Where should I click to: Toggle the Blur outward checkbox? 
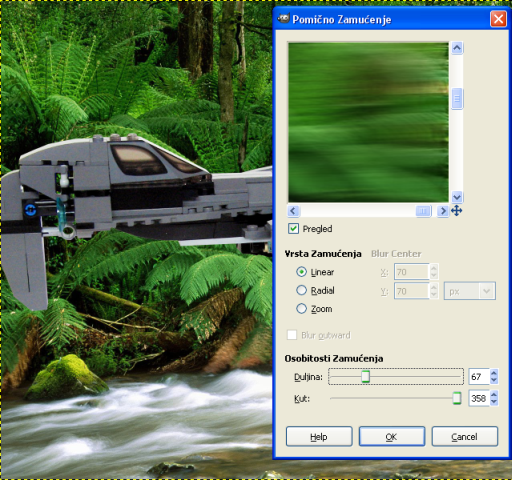pyautogui.click(x=292, y=335)
